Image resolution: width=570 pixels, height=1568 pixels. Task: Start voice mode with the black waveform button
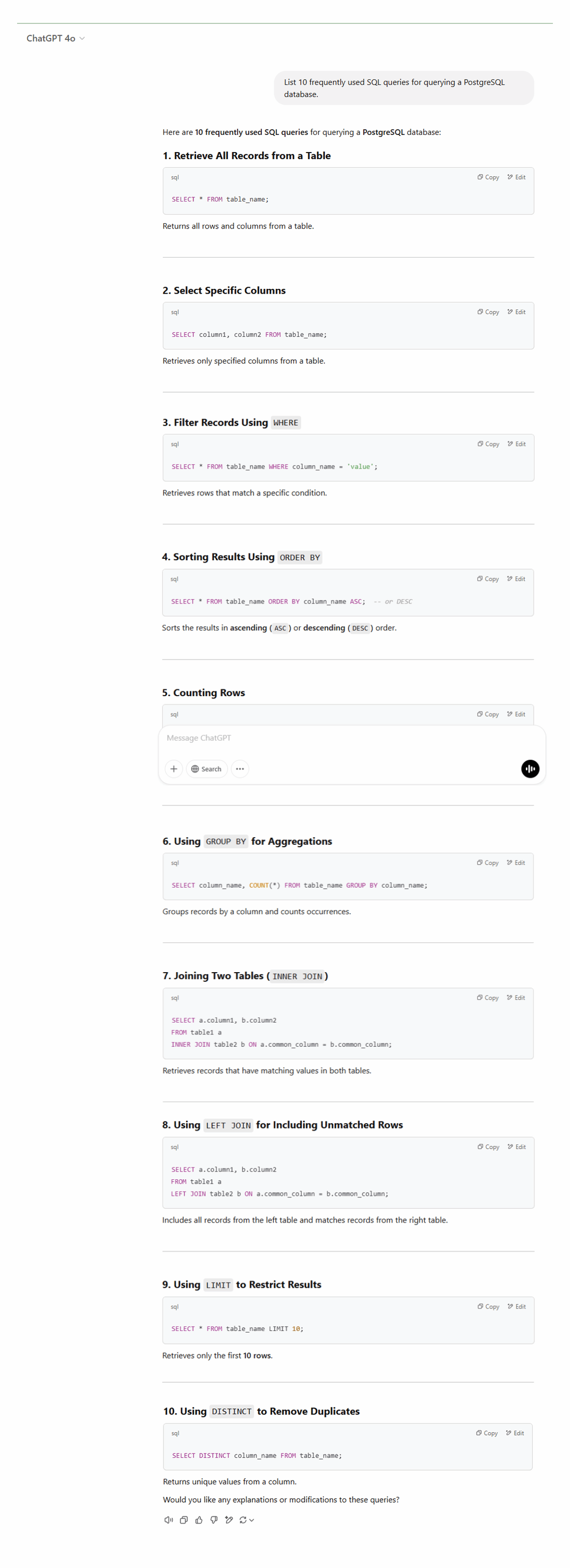click(x=529, y=768)
